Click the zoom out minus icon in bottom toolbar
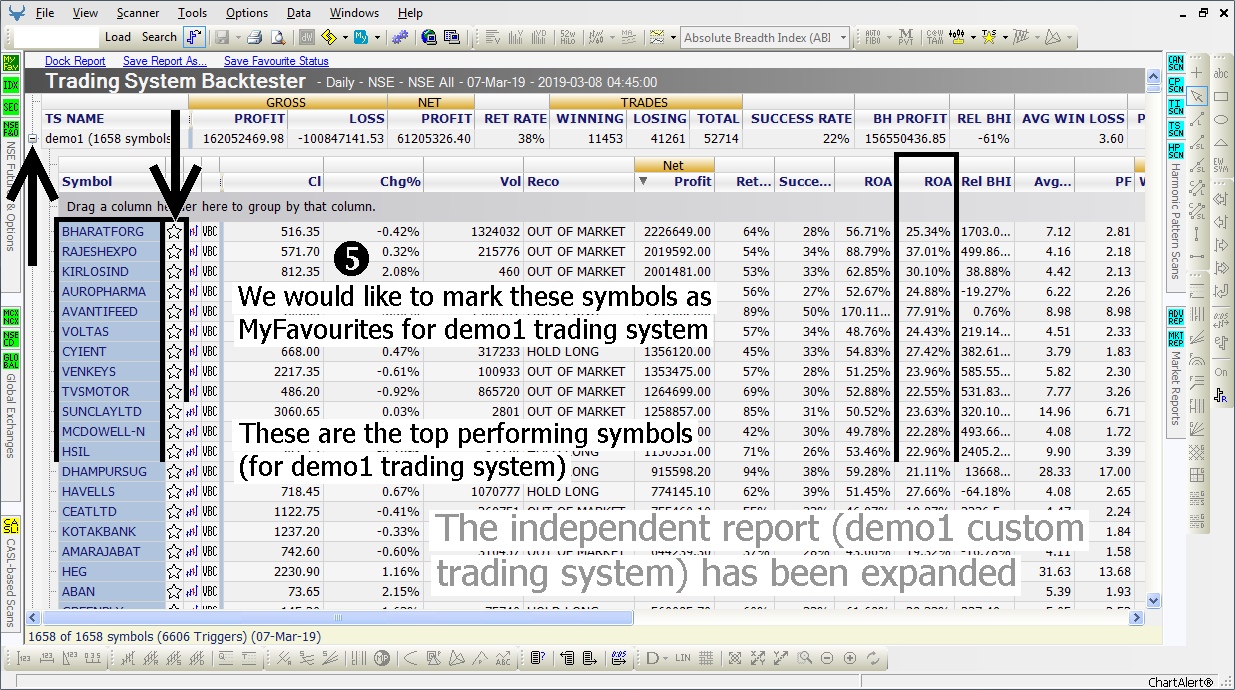The width and height of the screenshot is (1235, 690). point(827,658)
